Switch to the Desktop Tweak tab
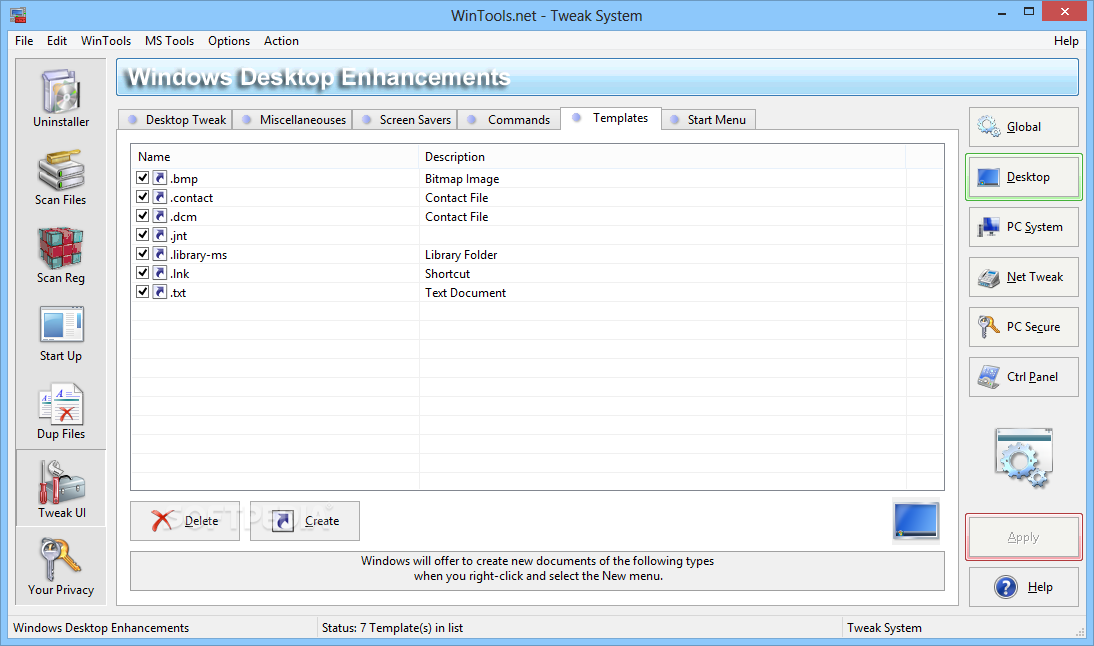Image resolution: width=1094 pixels, height=646 pixels. (175, 119)
